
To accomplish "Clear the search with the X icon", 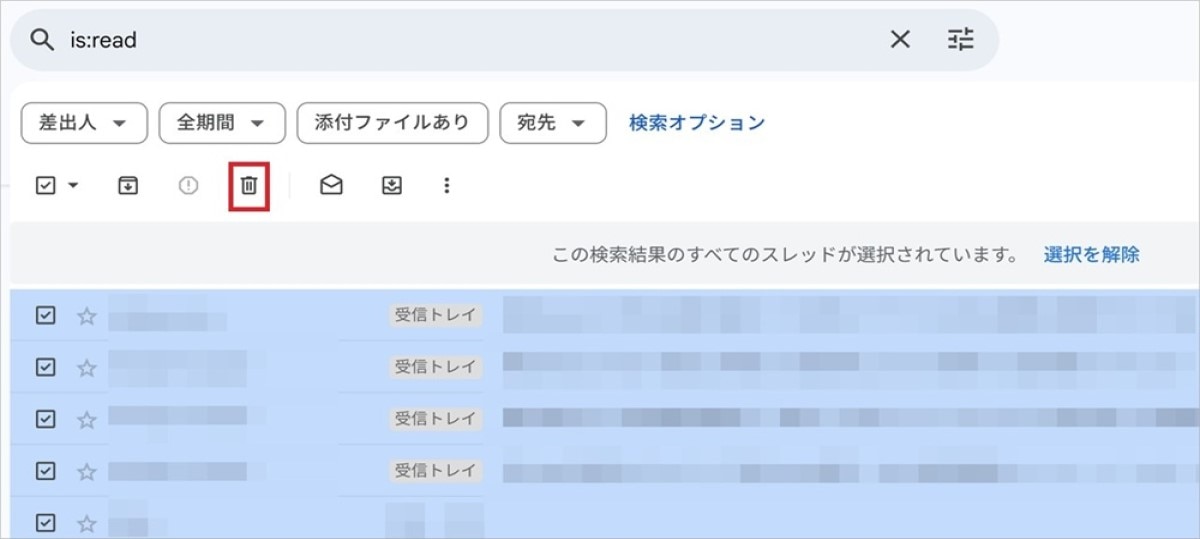I will 900,40.
